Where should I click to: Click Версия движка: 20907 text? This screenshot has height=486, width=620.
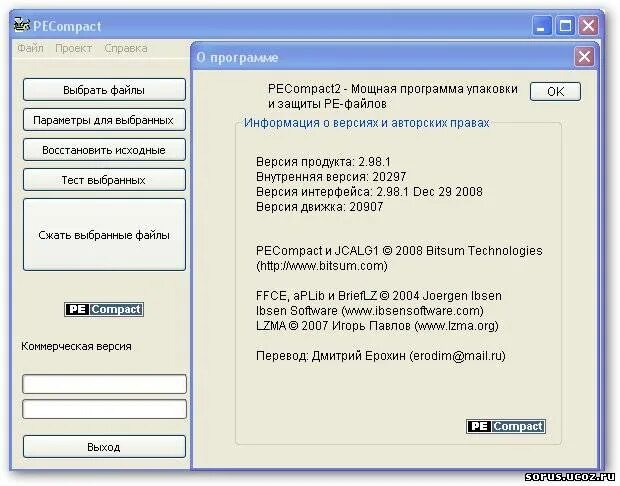pyautogui.click(x=319, y=207)
